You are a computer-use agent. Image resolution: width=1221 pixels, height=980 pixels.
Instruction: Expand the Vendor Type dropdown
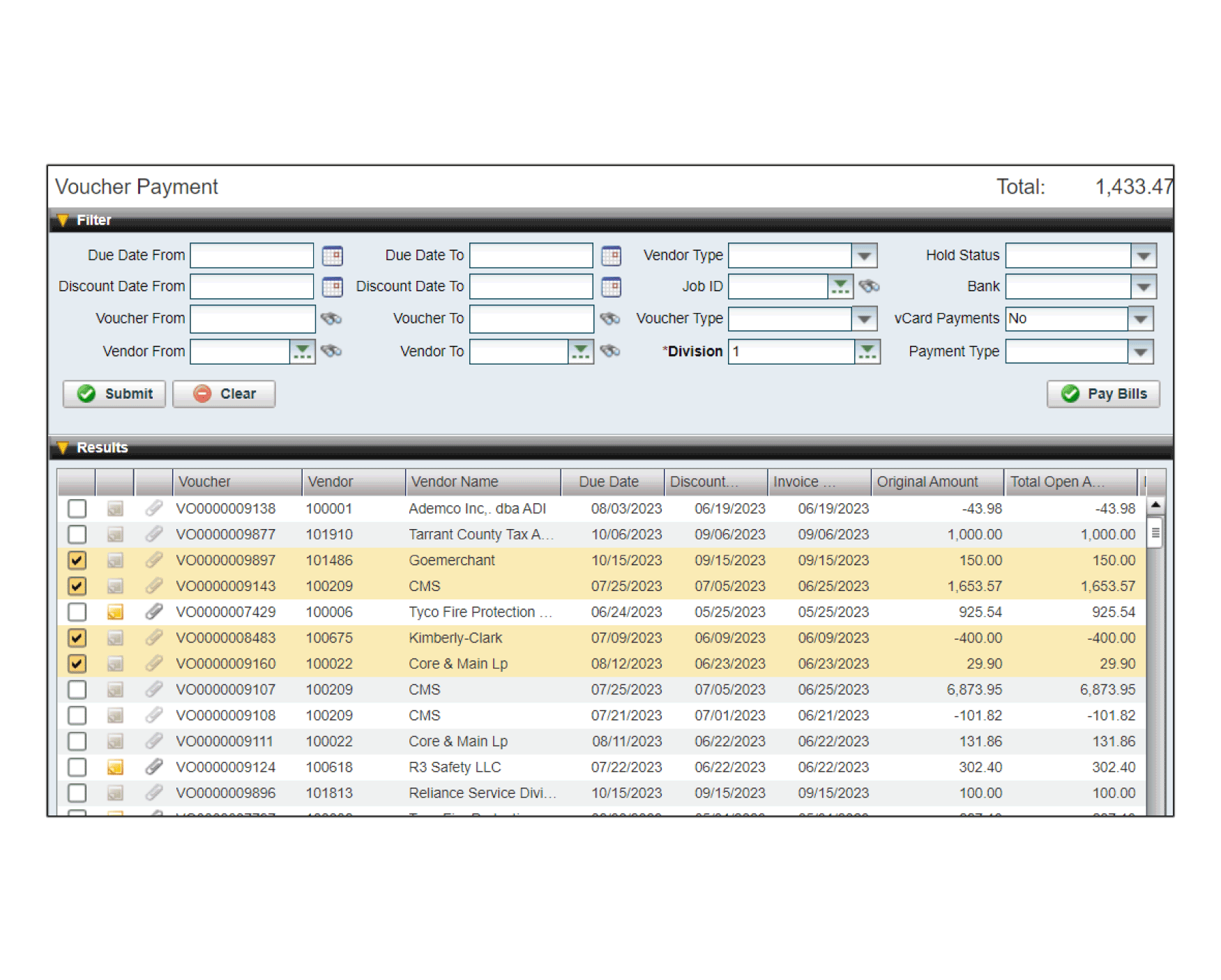864,256
